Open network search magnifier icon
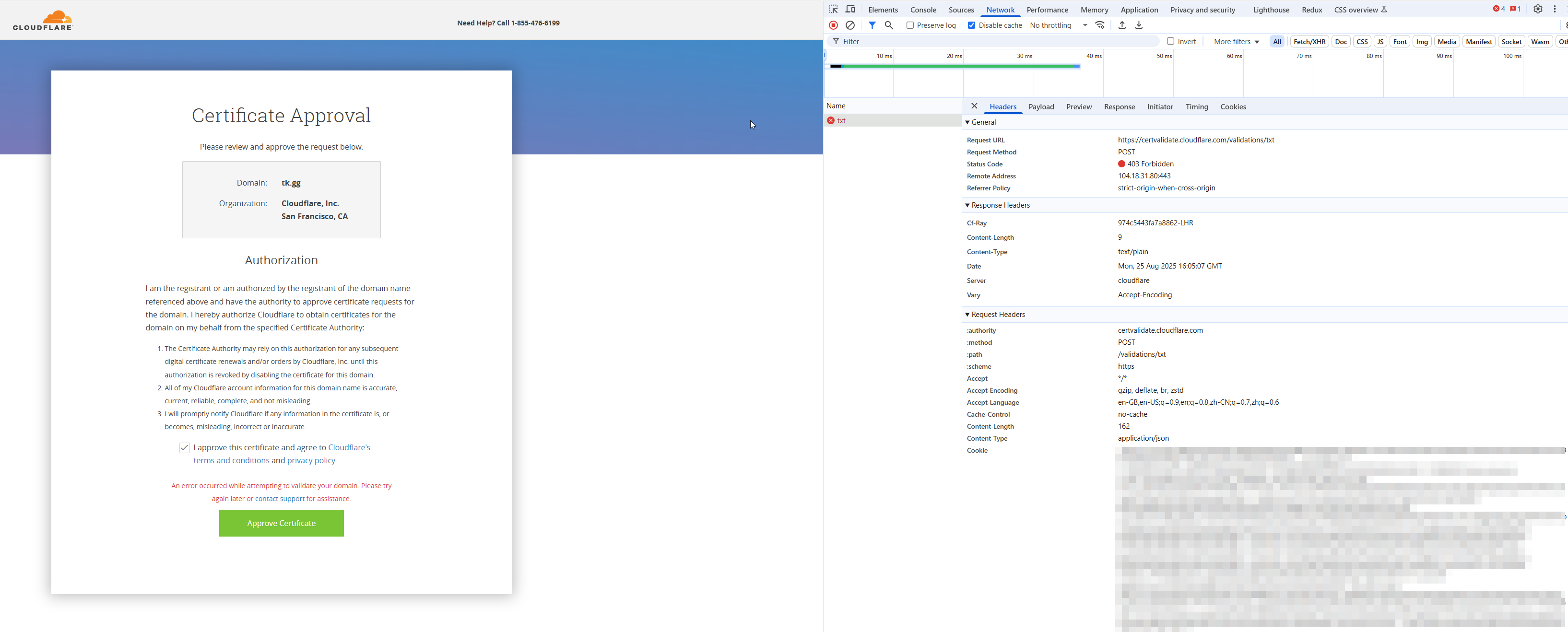The image size is (1568, 632). [889, 25]
